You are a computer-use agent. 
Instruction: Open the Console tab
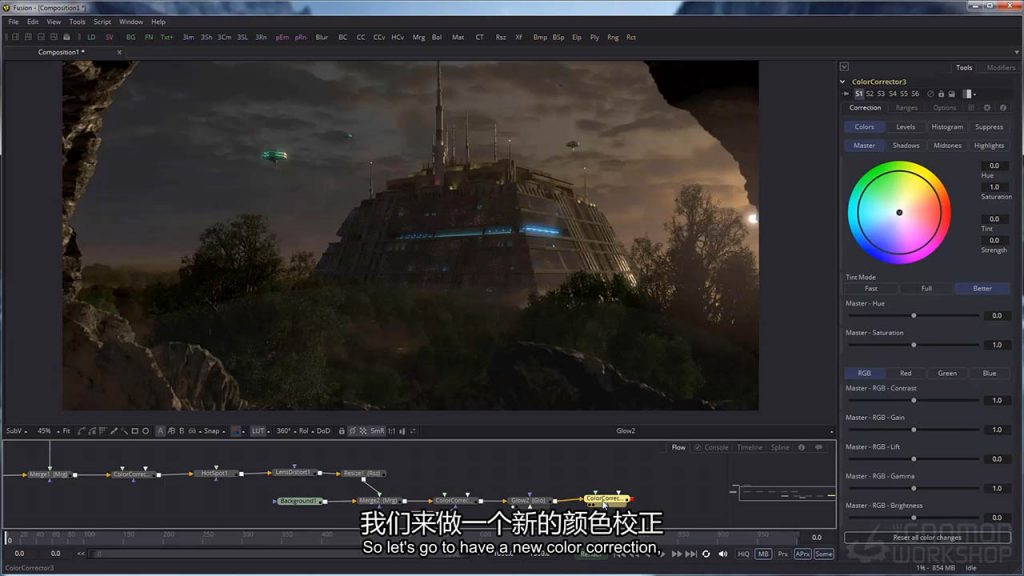click(716, 447)
